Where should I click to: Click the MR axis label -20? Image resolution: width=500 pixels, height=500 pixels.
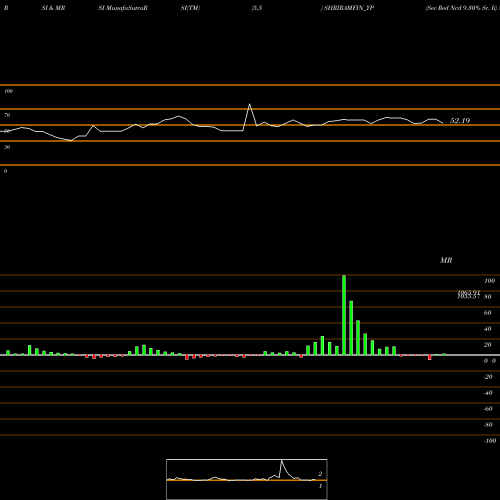click(488, 377)
